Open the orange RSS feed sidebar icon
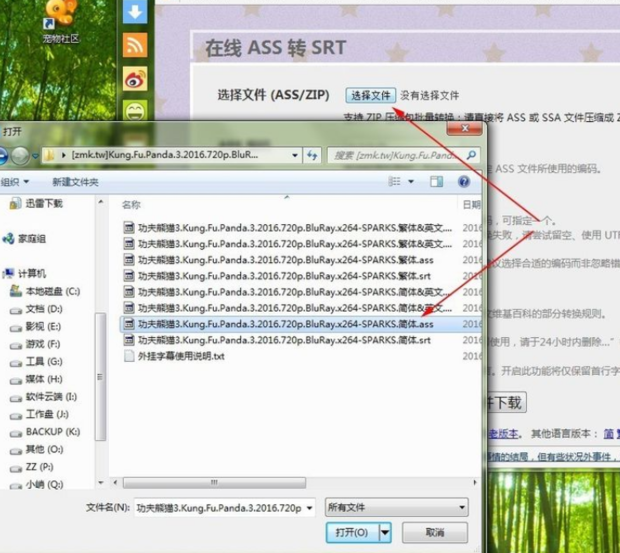Image resolution: width=620 pixels, height=553 pixels. click(x=135, y=45)
